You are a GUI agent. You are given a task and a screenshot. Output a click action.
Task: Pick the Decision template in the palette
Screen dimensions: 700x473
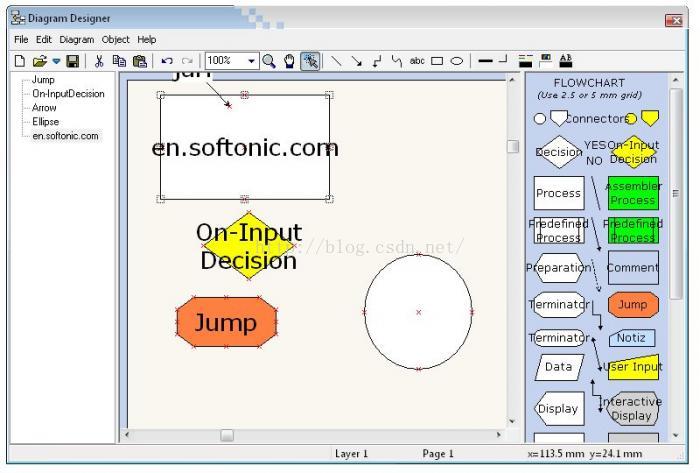pyautogui.click(x=558, y=152)
